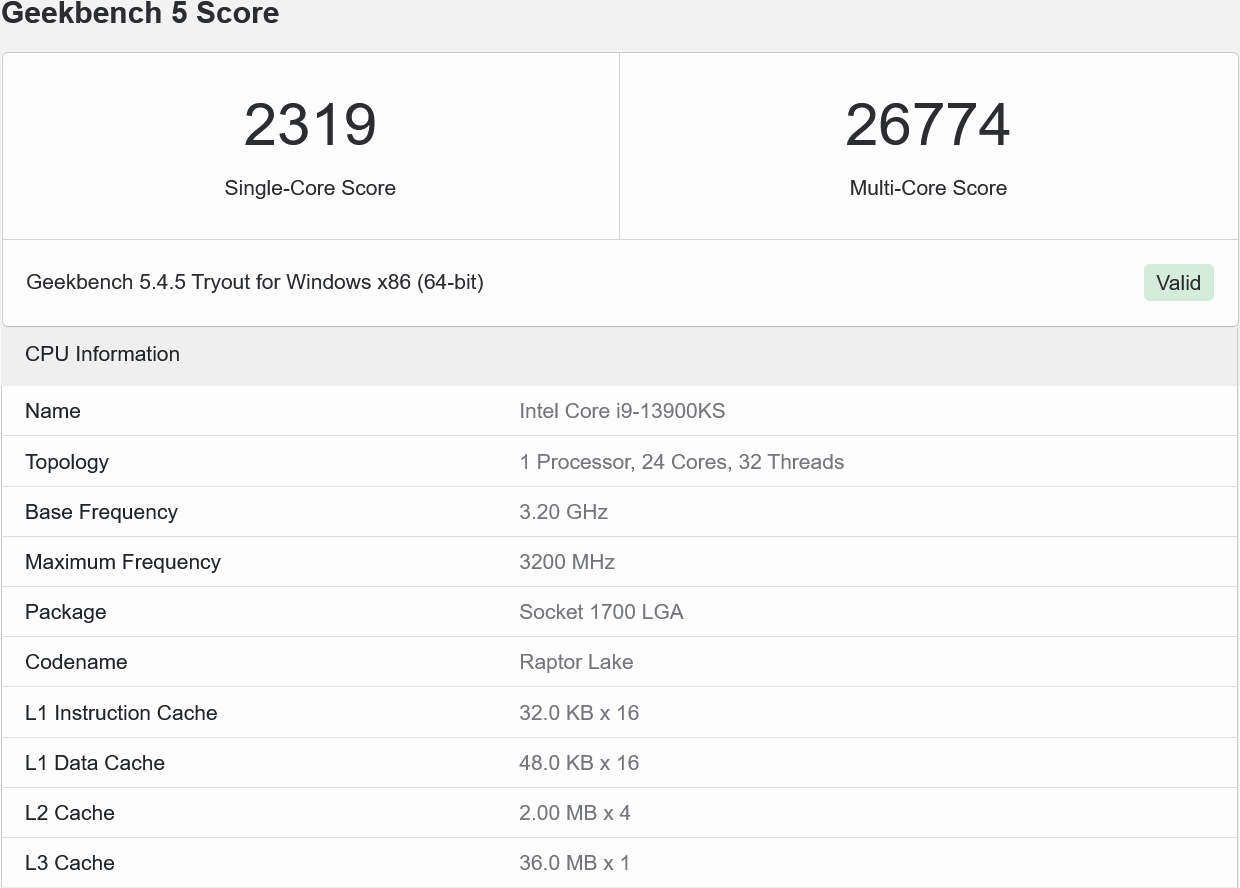Click the 36.0 MB x 1 L3 value
The width and height of the screenshot is (1240, 888).
pos(575,863)
